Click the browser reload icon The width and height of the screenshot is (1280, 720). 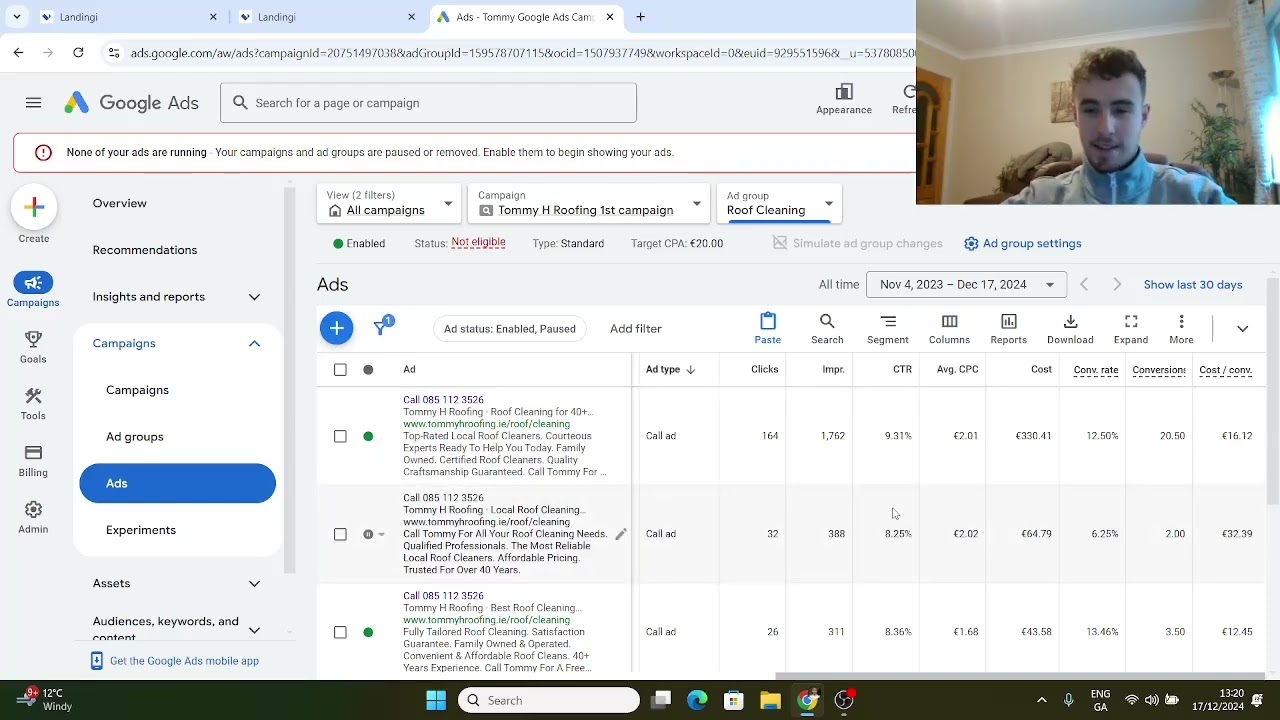pos(78,52)
